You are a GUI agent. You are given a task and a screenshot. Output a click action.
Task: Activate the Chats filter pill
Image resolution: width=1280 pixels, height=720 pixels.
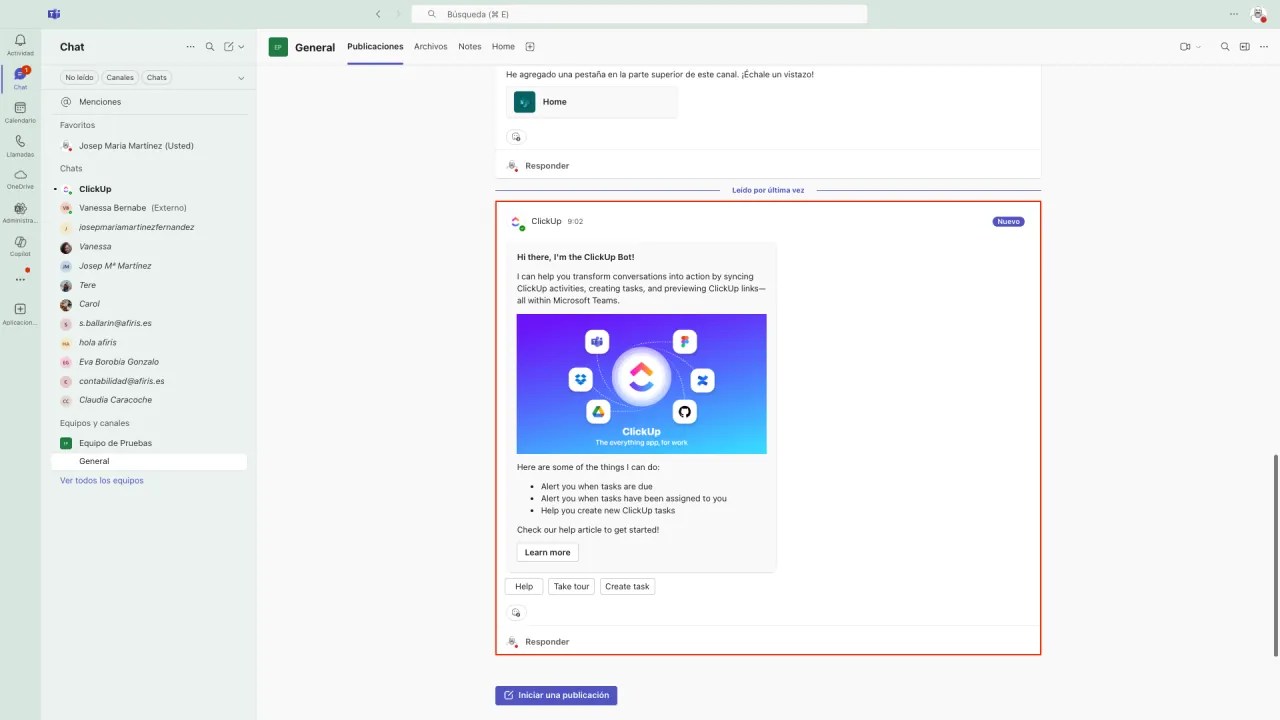(156, 77)
